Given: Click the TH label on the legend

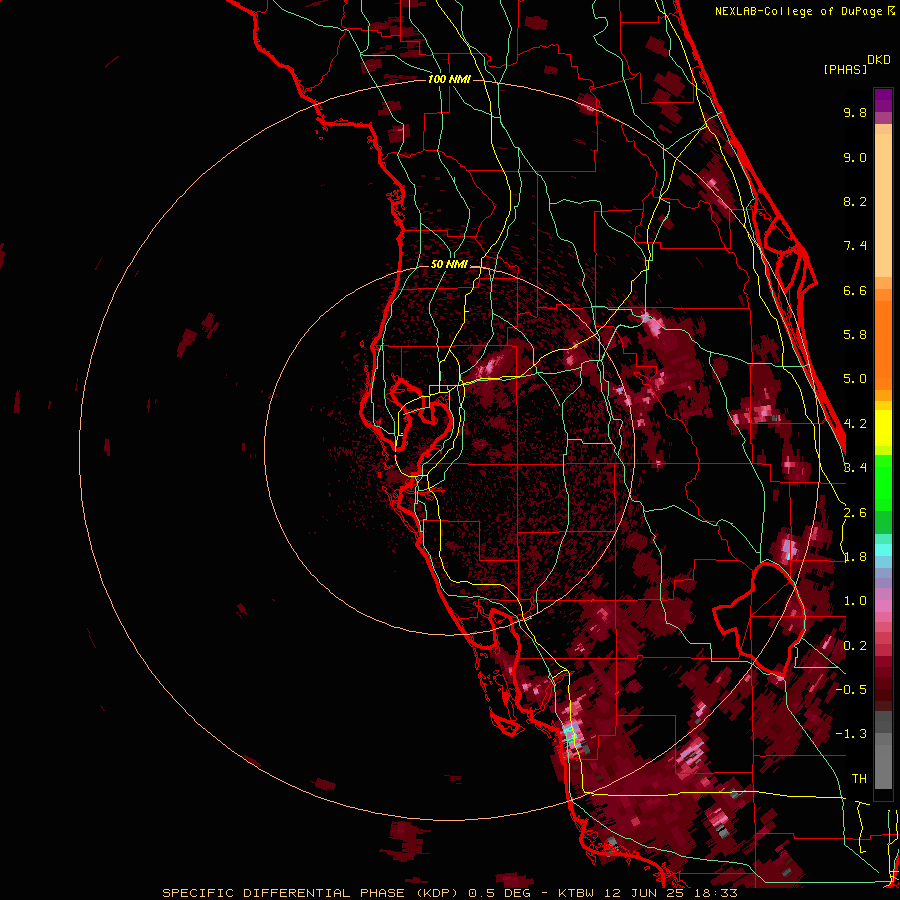Looking at the screenshot, I should (x=859, y=779).
